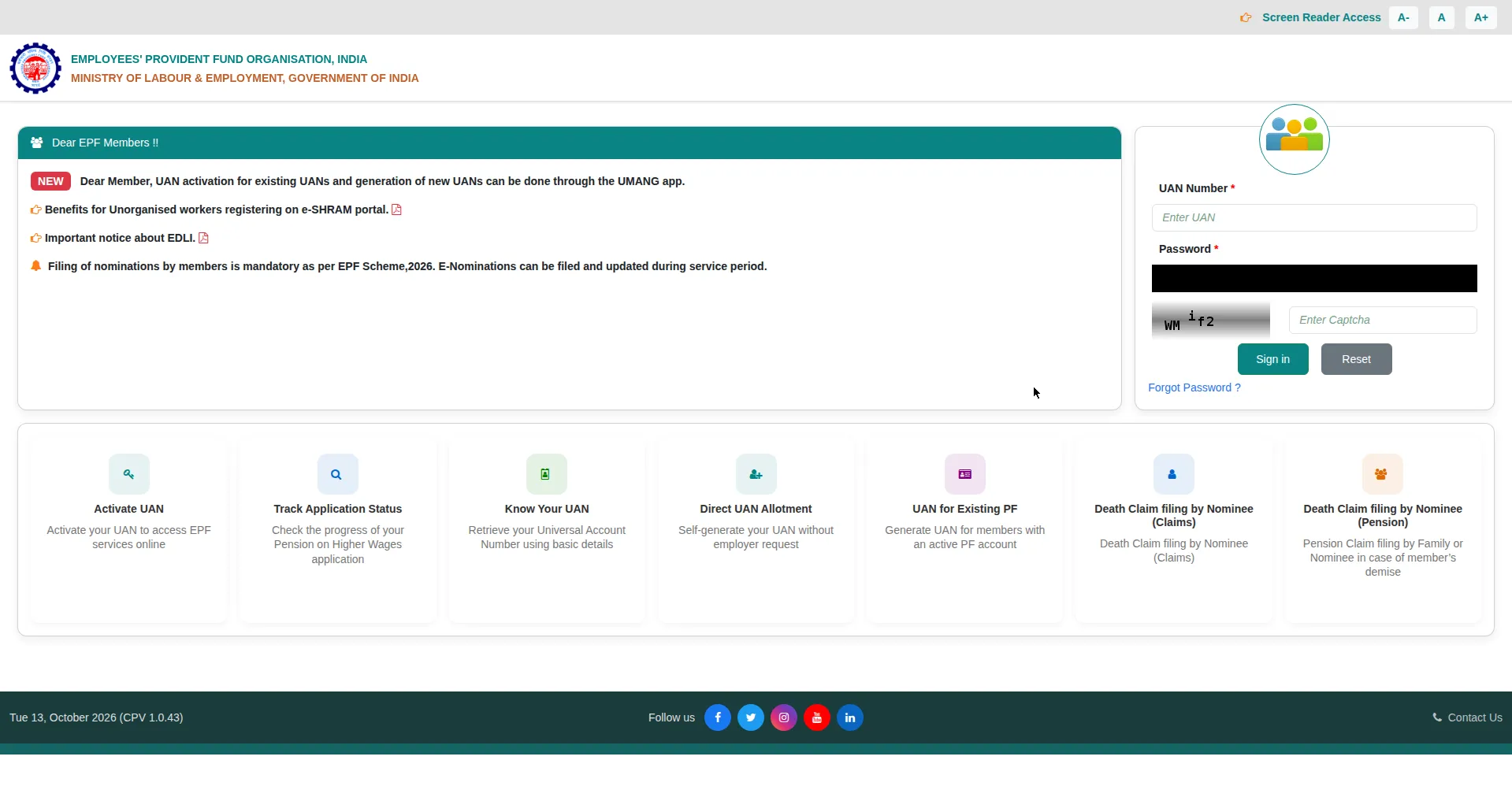1512x786 pixels.
Task: Click the NEW badge on UMANG notice
Action: coord(50,181)
